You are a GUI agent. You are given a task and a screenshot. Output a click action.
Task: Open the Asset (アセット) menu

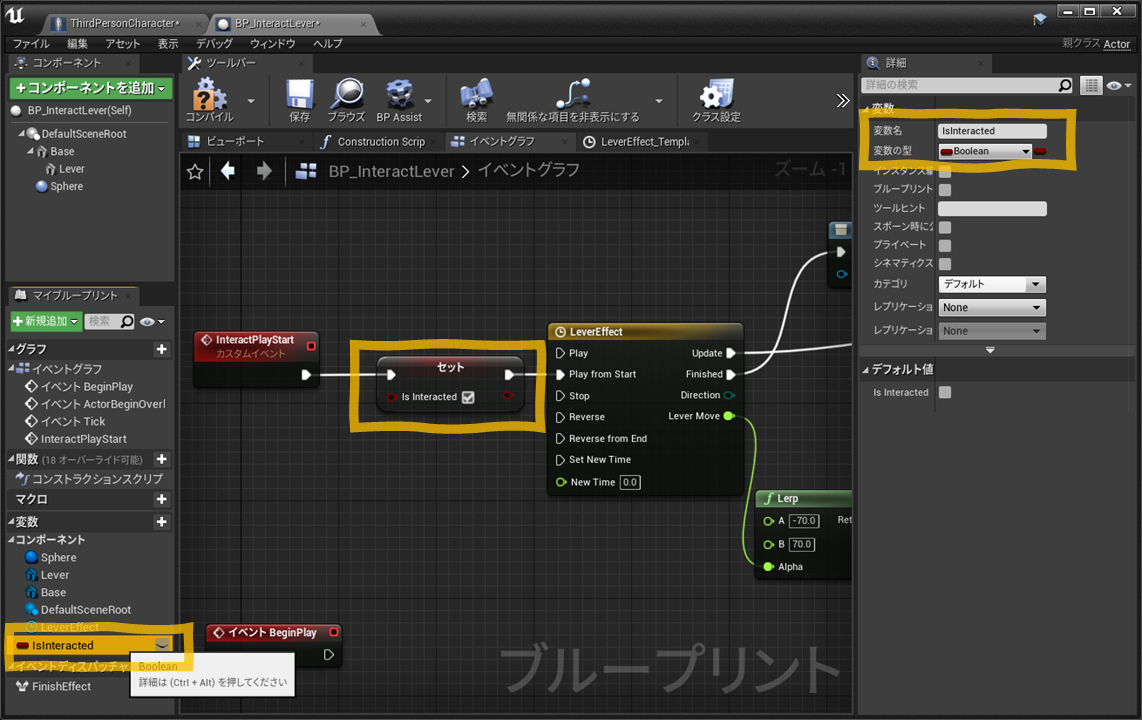tap(122, 44)
